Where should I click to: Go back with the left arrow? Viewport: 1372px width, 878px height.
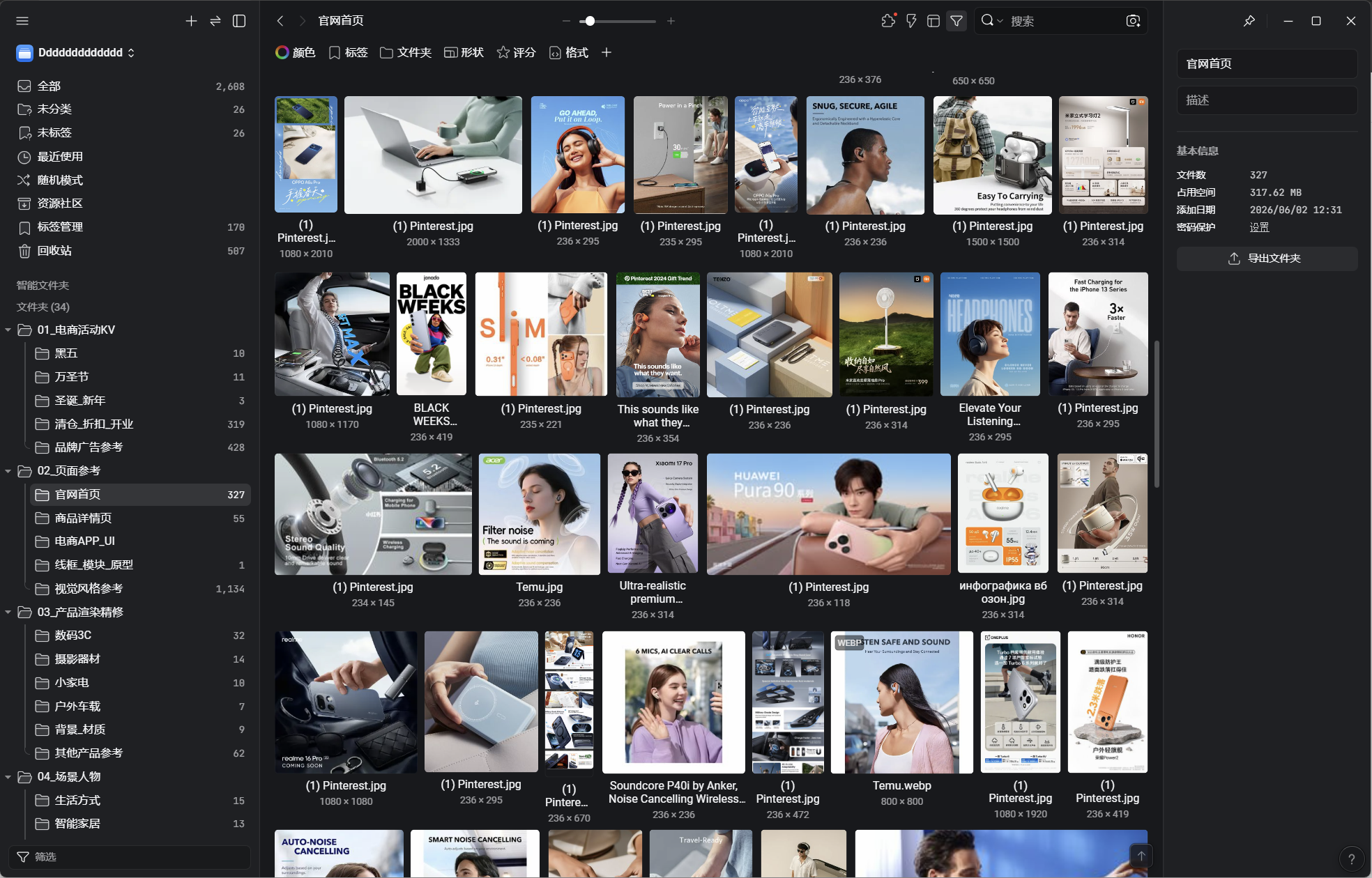coord(280,21)
